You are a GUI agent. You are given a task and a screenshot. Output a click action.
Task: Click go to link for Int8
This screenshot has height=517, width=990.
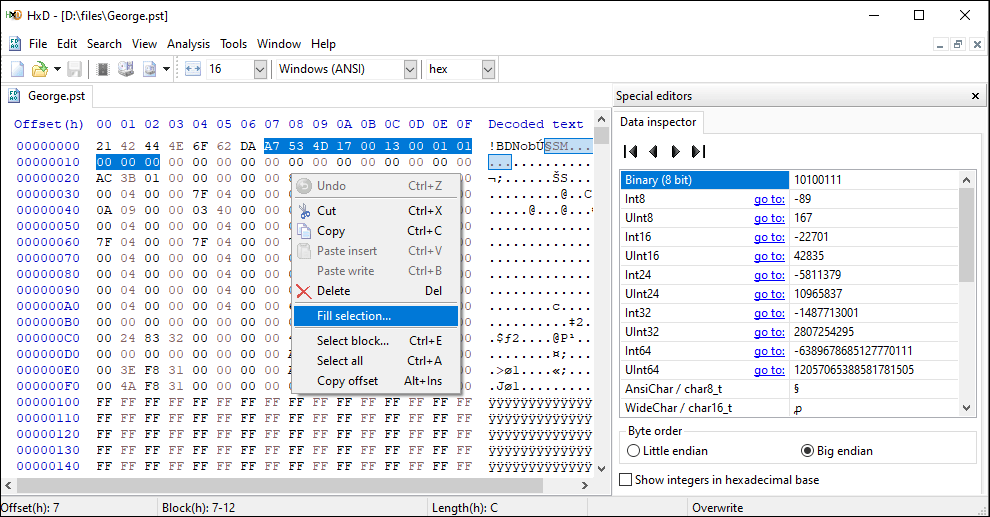point(769,199)
